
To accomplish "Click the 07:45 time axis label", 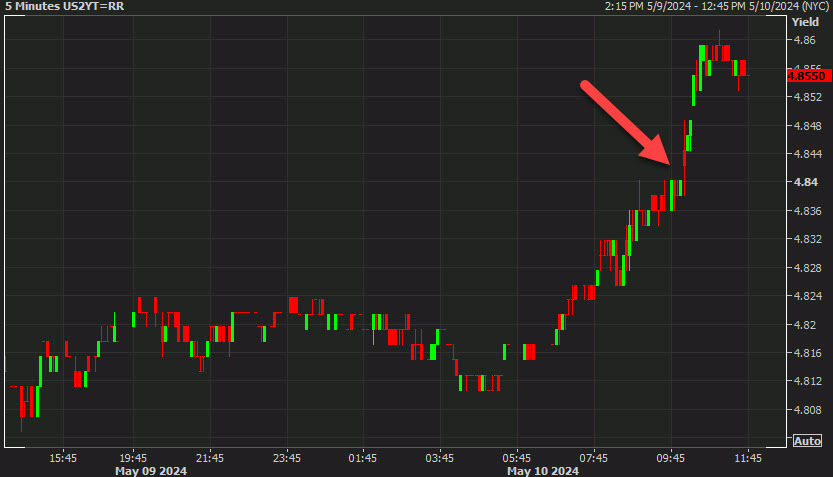I will 593,458.
